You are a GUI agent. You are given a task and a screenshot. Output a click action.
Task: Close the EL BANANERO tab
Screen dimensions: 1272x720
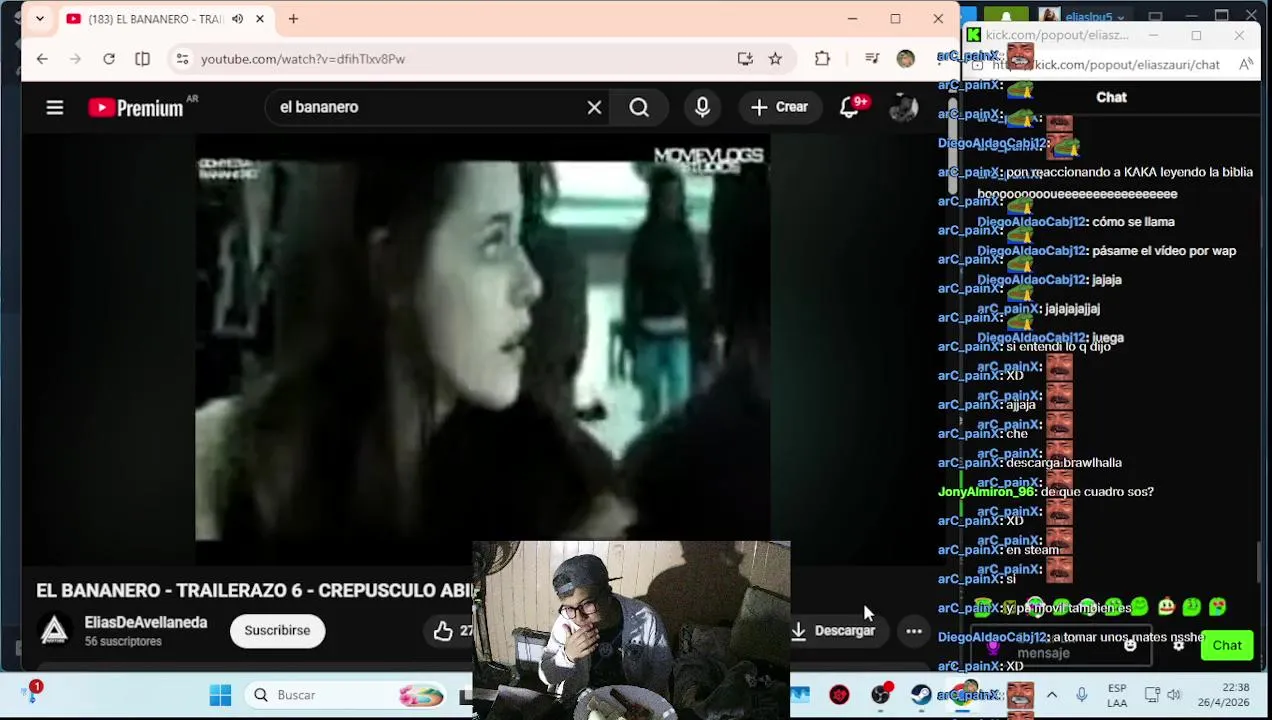click(x=260, y=19)
